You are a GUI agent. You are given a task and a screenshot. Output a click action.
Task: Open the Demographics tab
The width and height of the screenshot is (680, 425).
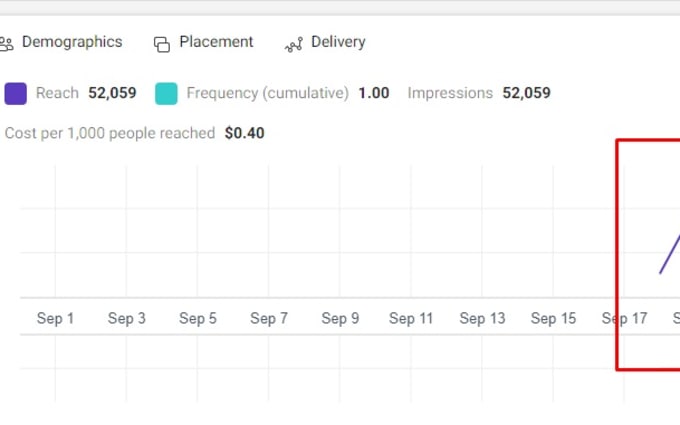71,42
